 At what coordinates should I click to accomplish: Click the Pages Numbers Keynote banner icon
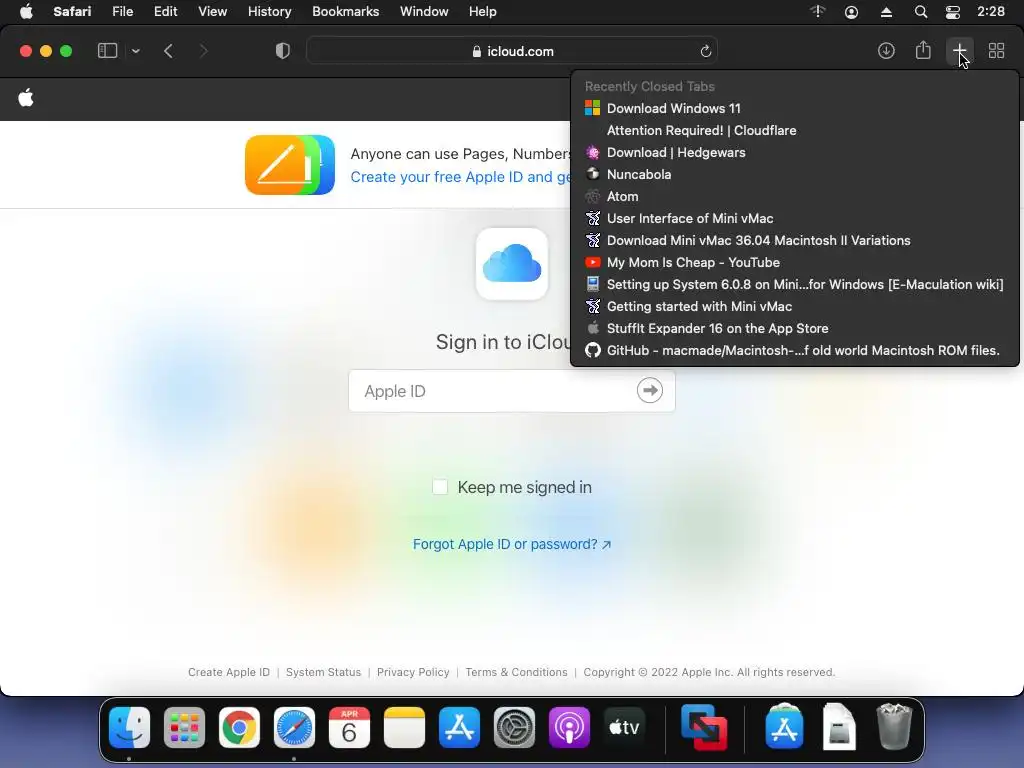(290, 165)
